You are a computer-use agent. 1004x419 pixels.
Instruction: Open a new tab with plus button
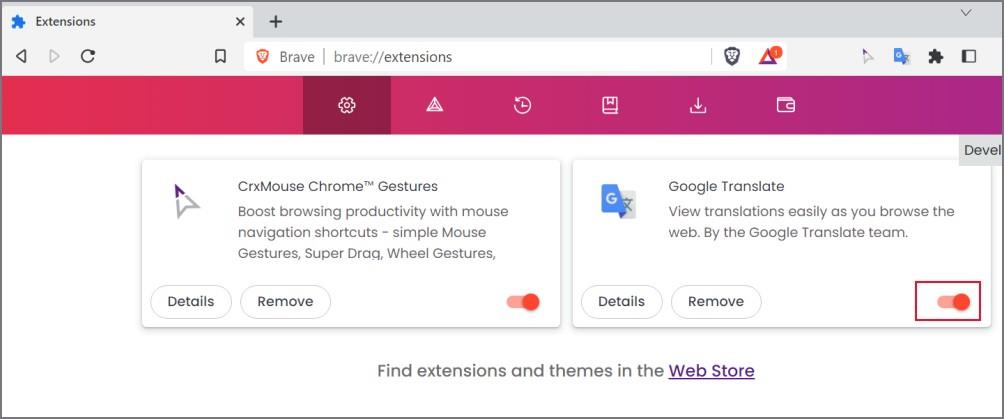tap(275, 22)
